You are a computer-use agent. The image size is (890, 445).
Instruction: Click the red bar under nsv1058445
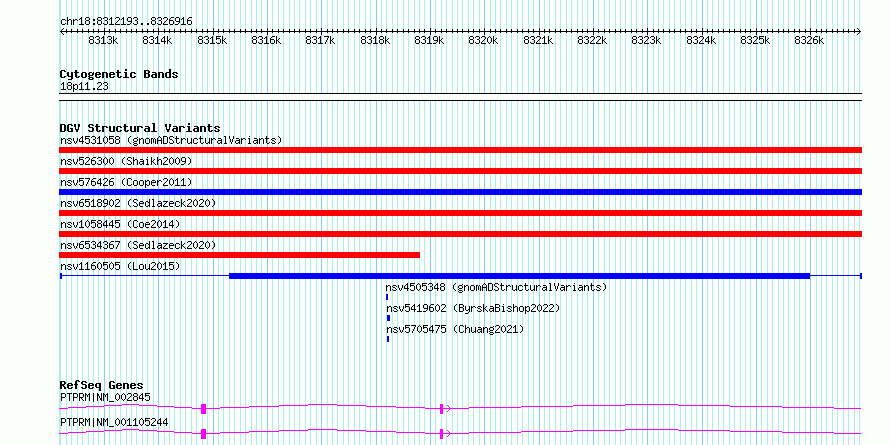[x=460, y=234]
